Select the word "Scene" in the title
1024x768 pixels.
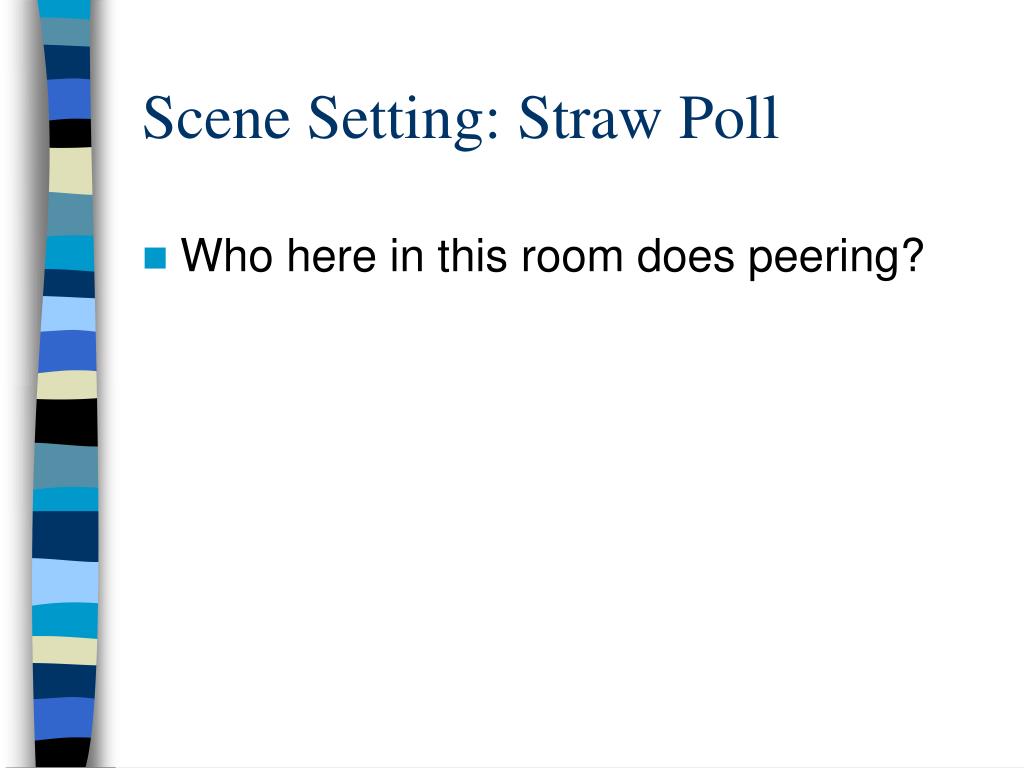(x=216, y=118)
